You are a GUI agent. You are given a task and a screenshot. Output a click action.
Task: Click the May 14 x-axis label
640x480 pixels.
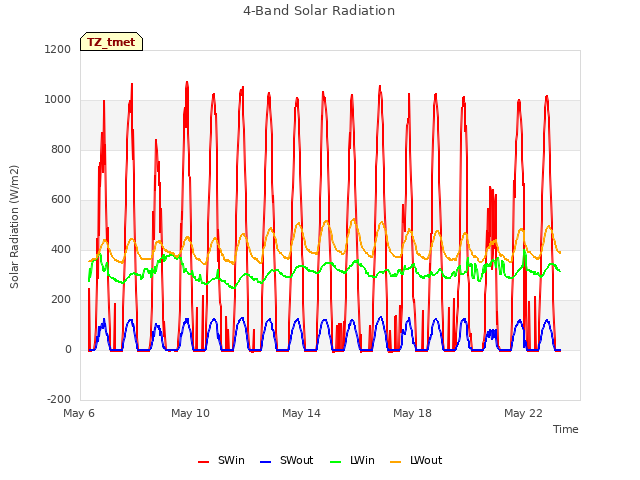301,413
